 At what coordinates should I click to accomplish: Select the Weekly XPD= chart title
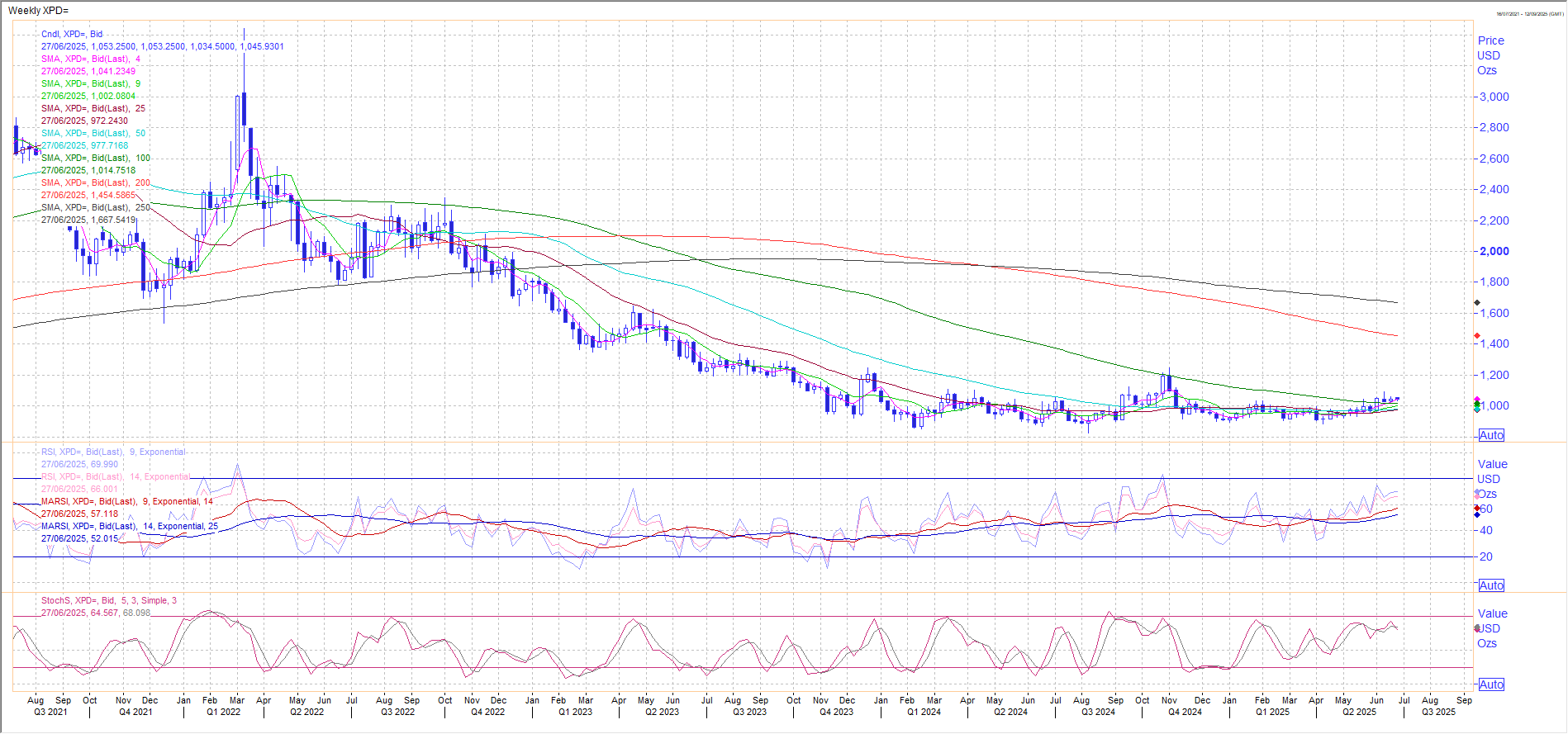tap(38, 11)
